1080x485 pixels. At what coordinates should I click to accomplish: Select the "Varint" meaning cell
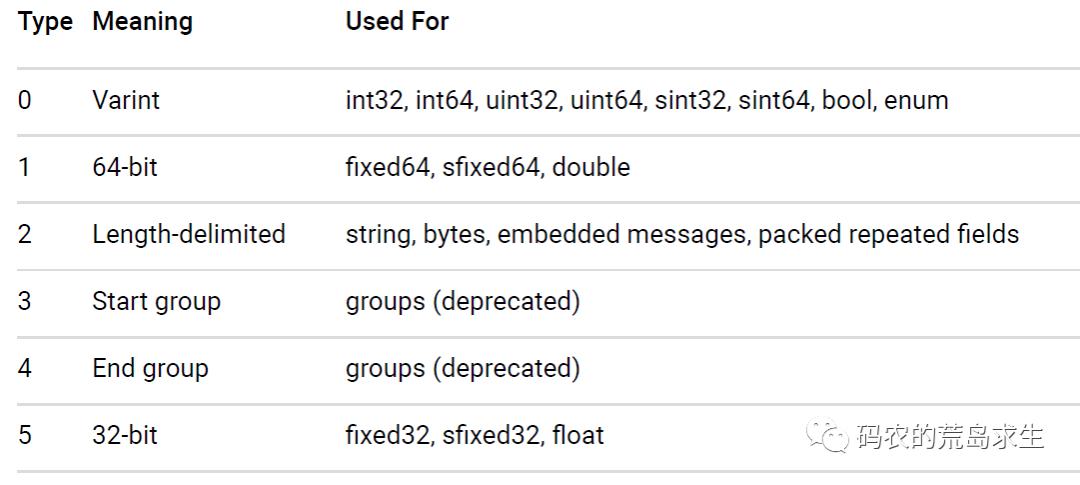pos(126,100)
